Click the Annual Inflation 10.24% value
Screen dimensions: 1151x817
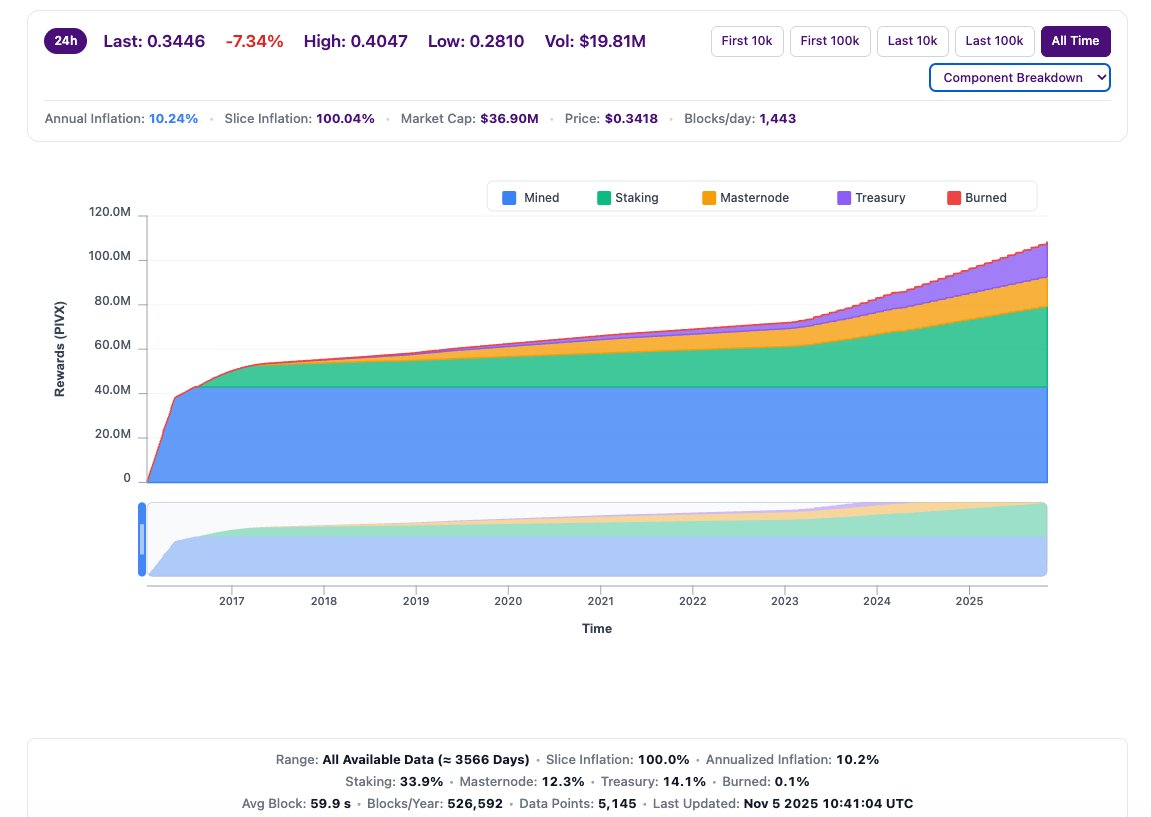point(174,119)
